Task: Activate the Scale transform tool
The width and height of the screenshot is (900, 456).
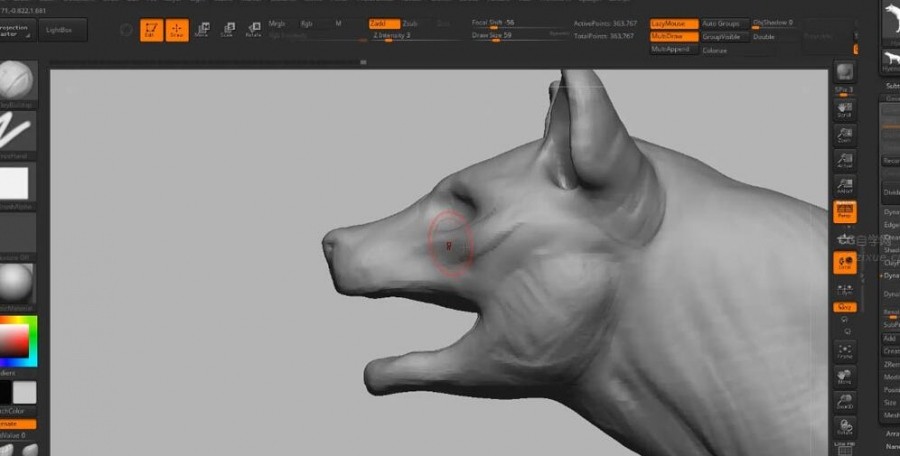Action: point(228,30)
